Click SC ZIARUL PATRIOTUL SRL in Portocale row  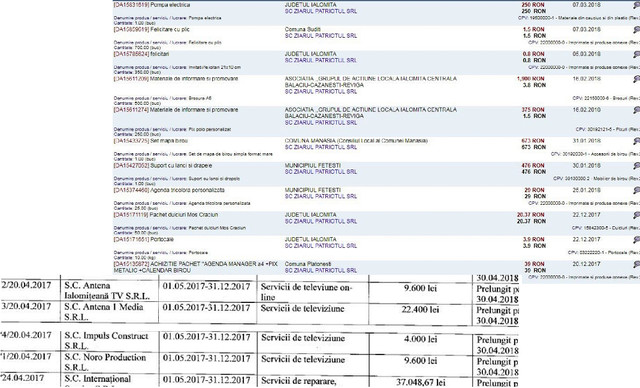321,246
